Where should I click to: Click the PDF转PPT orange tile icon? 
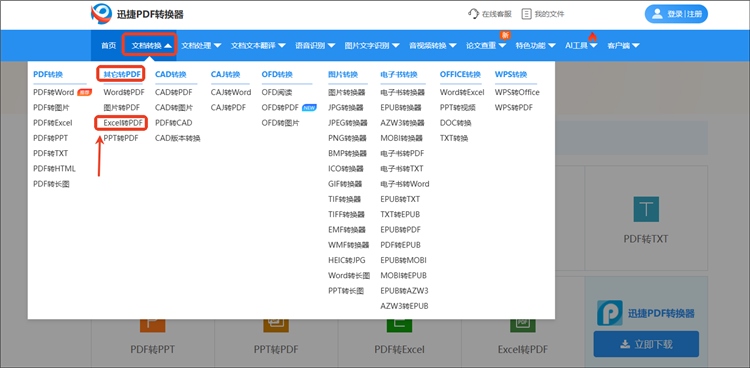(x=153, y=326)
